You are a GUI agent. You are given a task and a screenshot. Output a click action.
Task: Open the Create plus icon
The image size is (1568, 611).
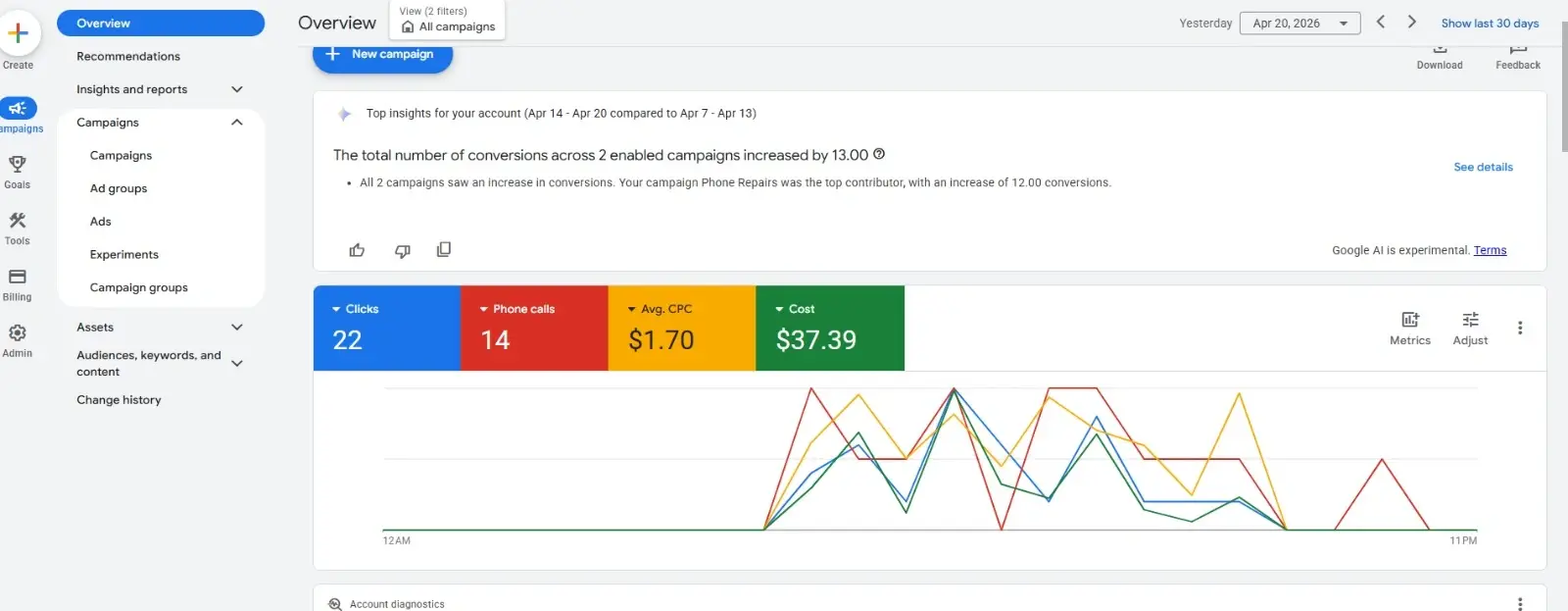18,33
